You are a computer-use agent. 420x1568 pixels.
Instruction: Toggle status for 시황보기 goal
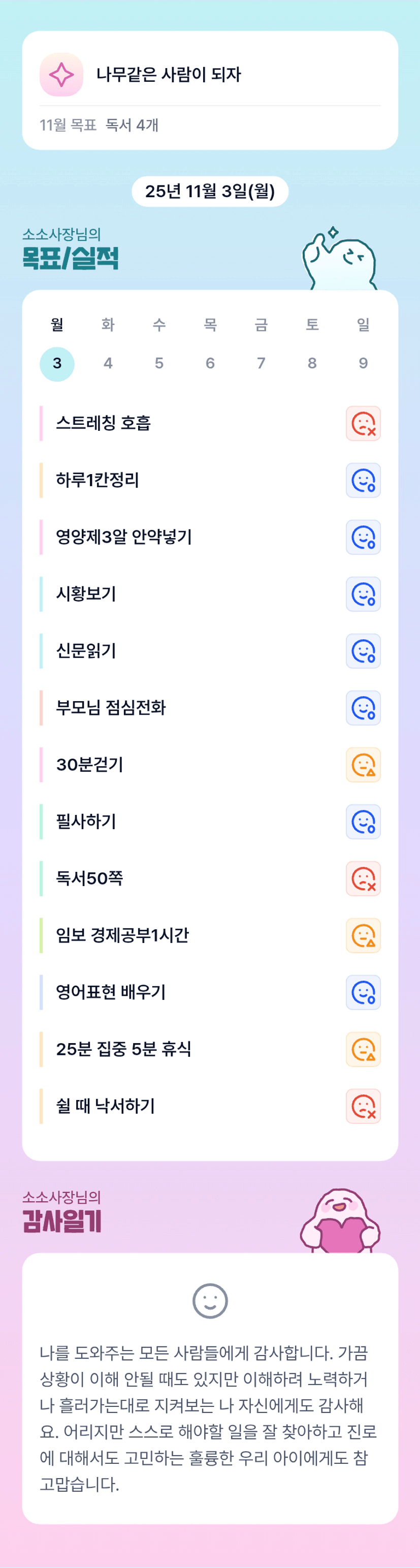click(x=364, y=594)
